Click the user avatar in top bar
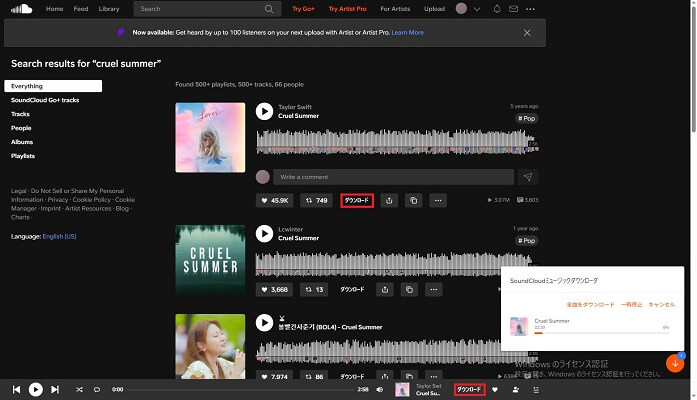Viewport: 697px width, 400px height. 461,8
